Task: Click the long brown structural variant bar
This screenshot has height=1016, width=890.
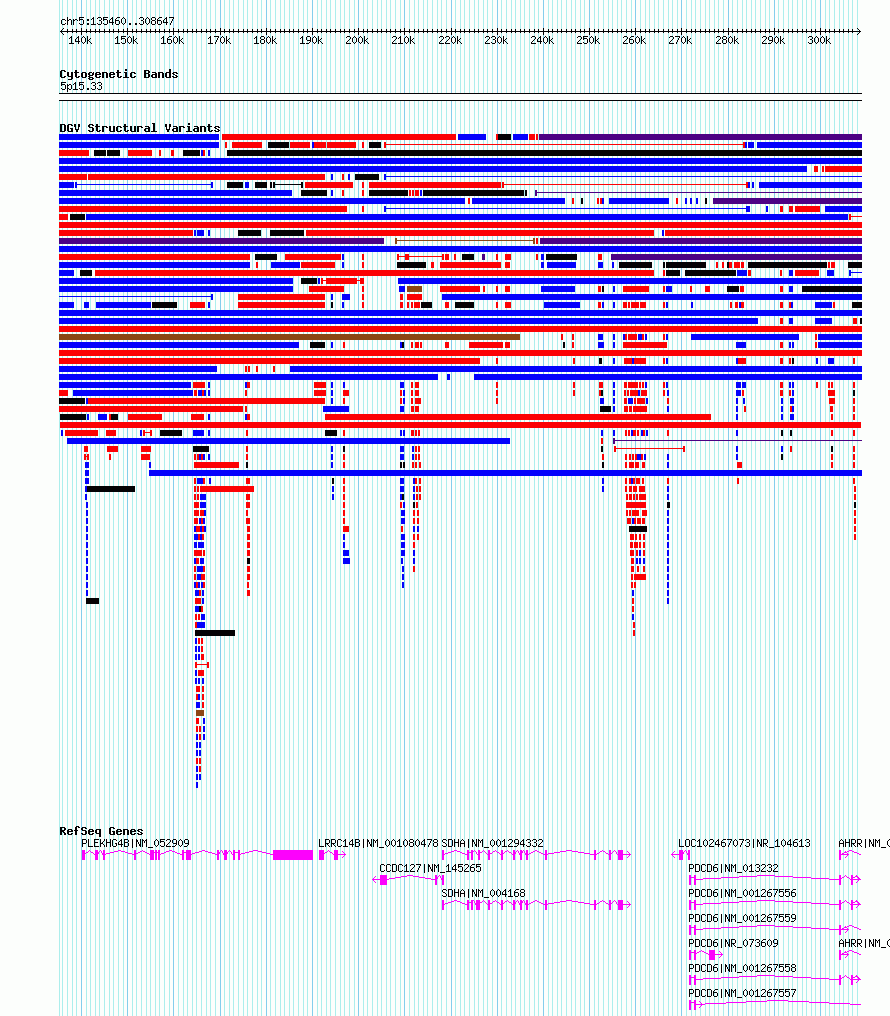Action: tap(290, 337)
